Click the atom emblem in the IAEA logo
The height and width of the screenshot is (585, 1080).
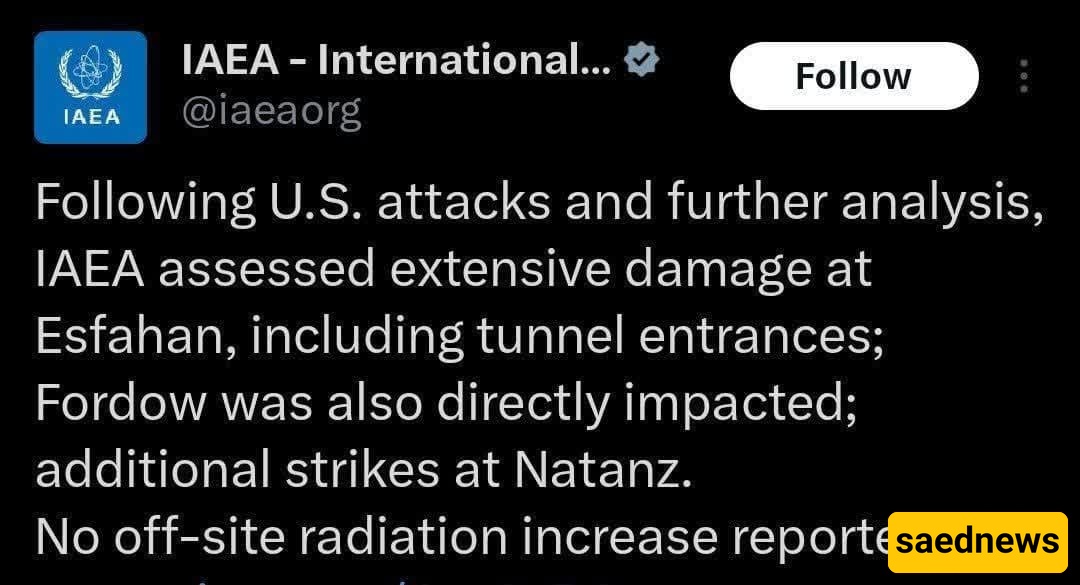pos(90,73)
